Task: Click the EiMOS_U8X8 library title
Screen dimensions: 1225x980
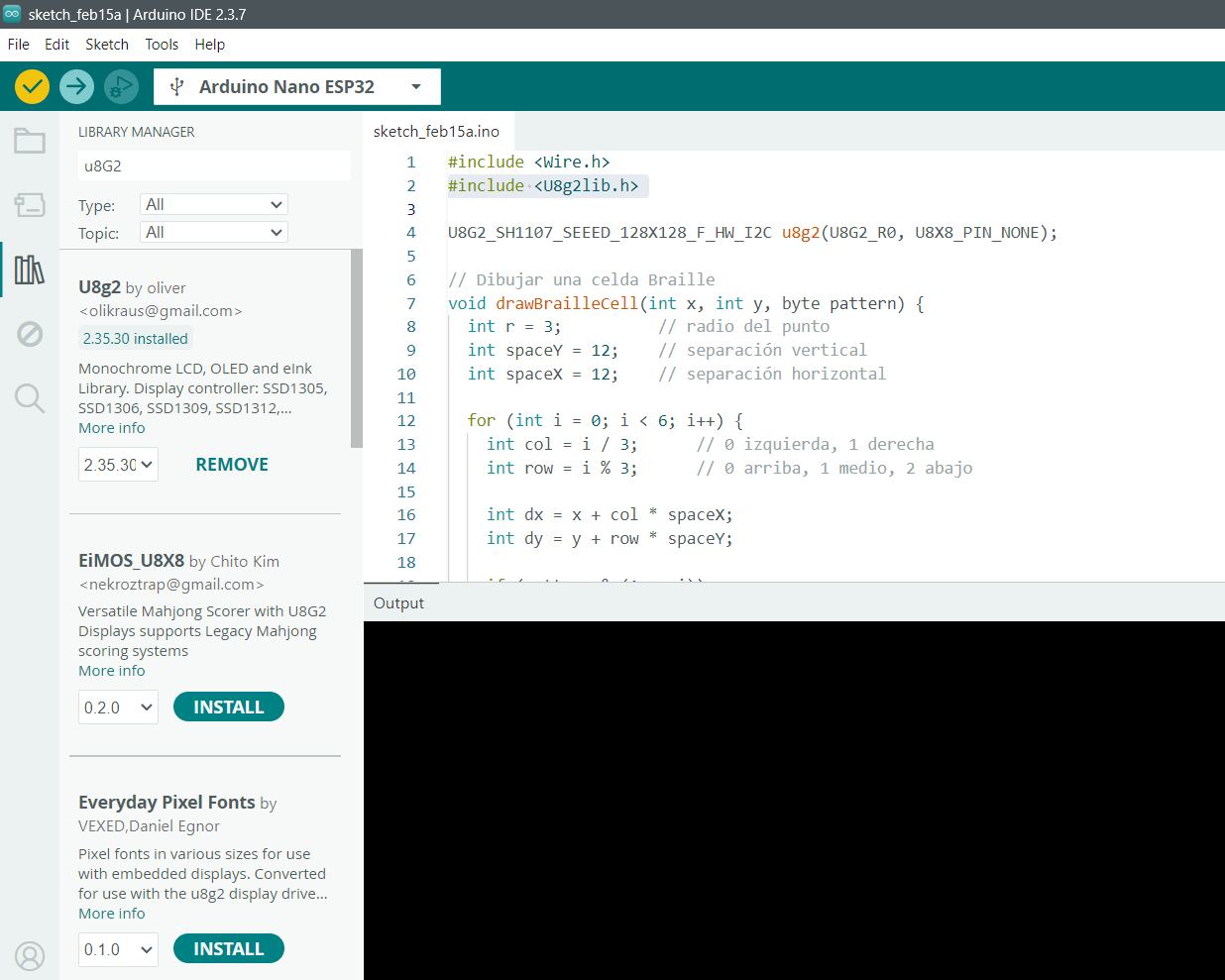Action: tap(132, 561)
